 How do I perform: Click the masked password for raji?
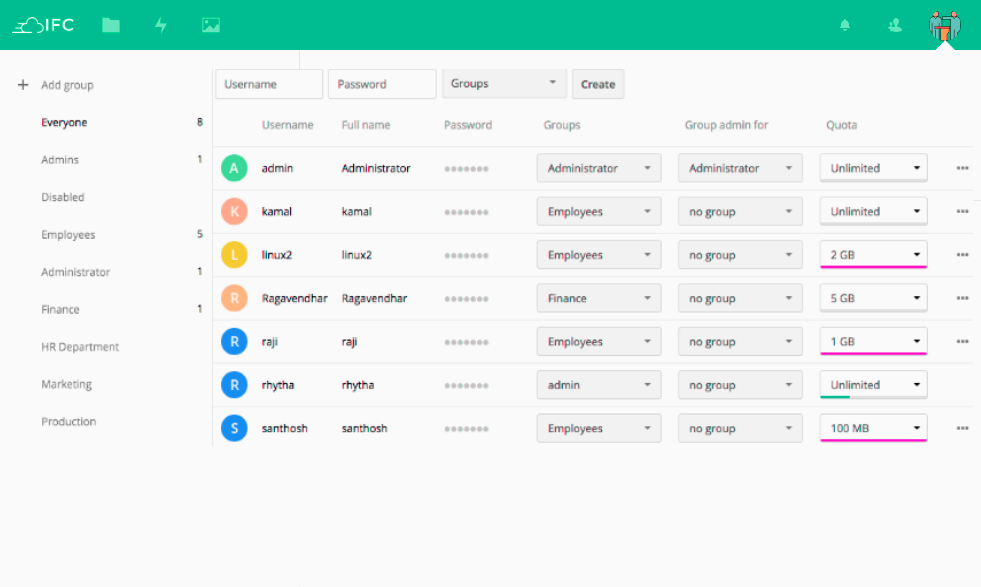(466, 342)
